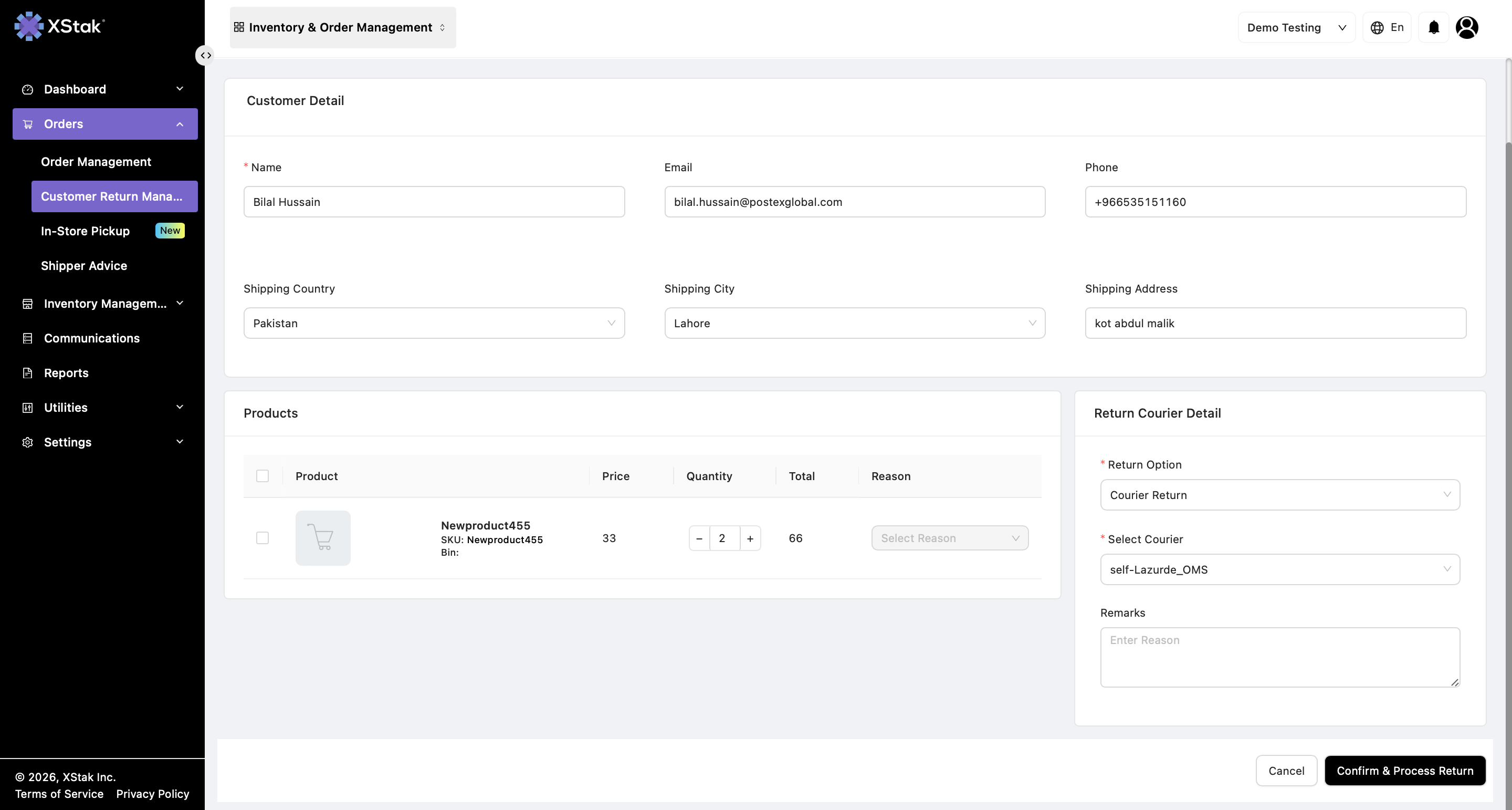Viewport: 1512px width, 810px height.
Task: Click the language globe icon
Action: [x=1377, y=28]
